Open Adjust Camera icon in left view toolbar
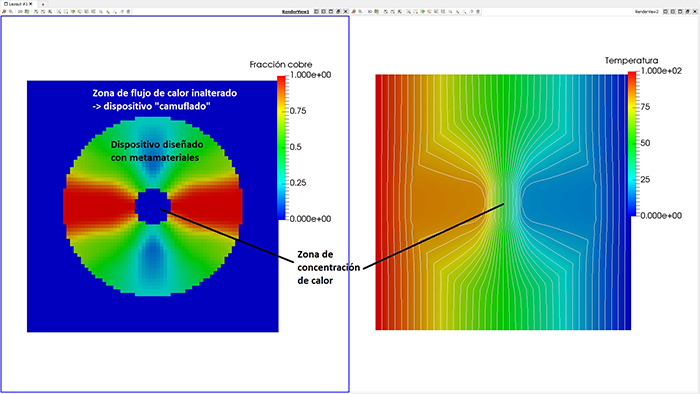The image size is (700, 394). click(x=27, y=12)
